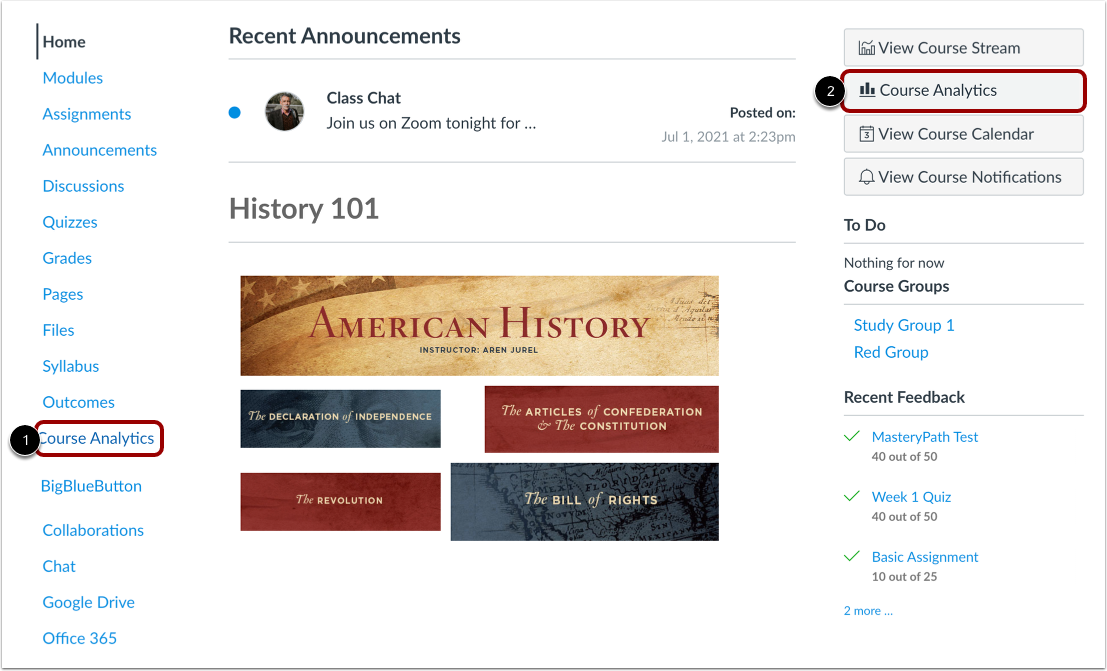Click the green checkmark beside Week 1 Quiz
The image size is (1107, 671).
click(852, 496)
